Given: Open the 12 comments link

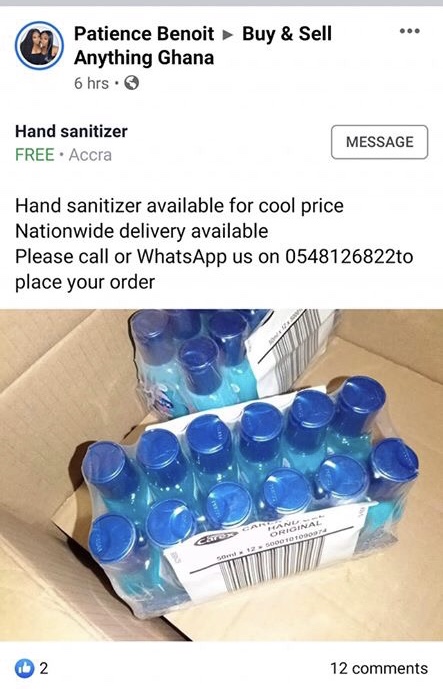Looking at the screenshot, I should (x=379, y=668).
